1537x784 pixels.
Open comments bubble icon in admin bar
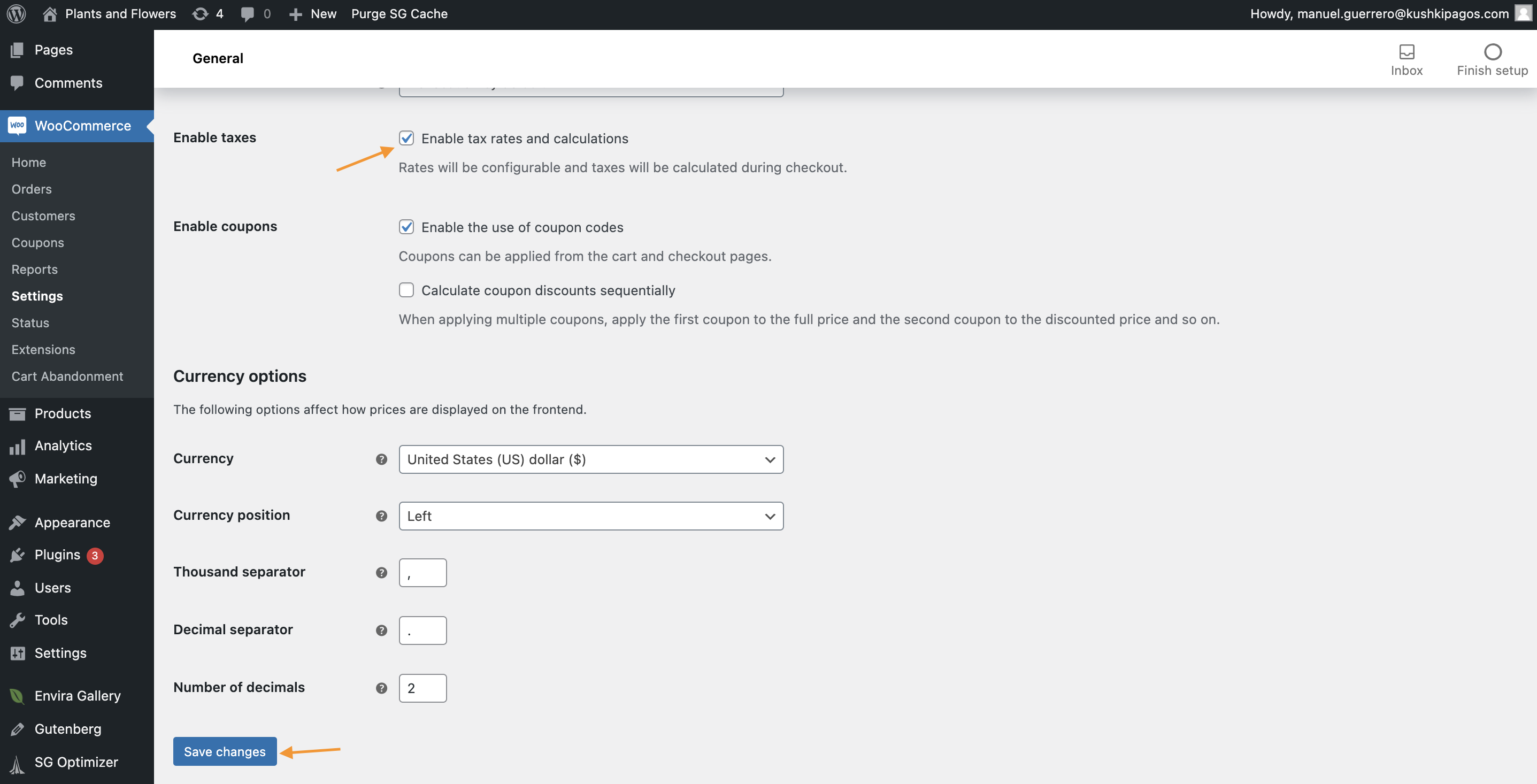pyautogui.click(x=247, y=14)
